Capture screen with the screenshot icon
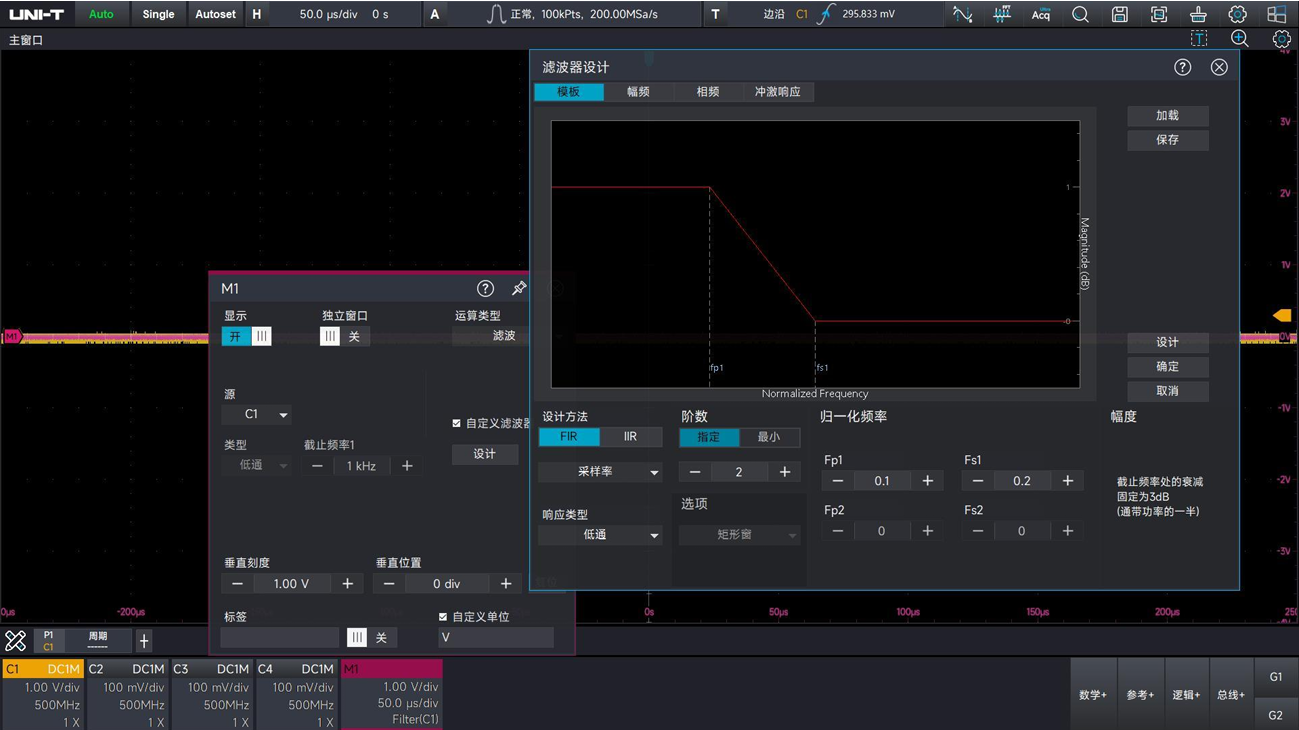 (1158, 15)
